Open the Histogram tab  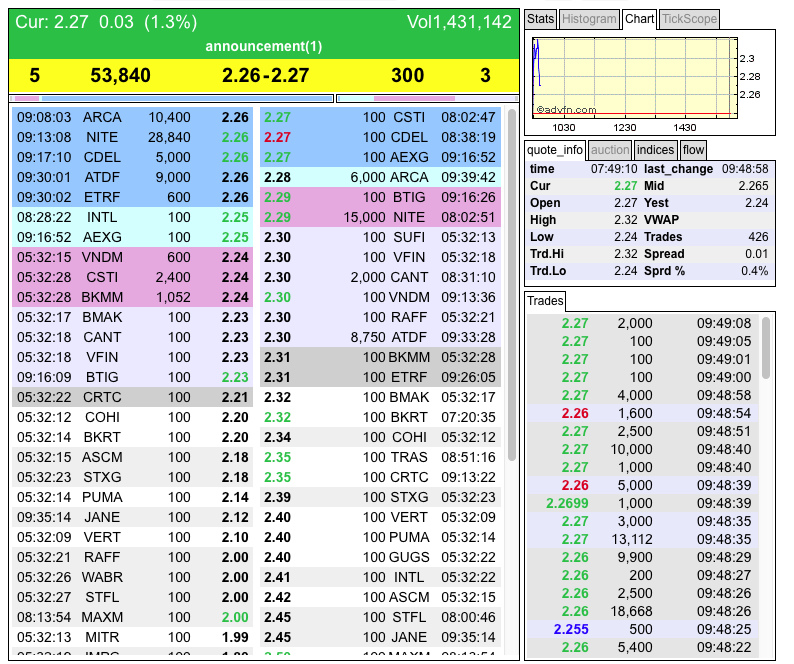(x=588, y=19)
